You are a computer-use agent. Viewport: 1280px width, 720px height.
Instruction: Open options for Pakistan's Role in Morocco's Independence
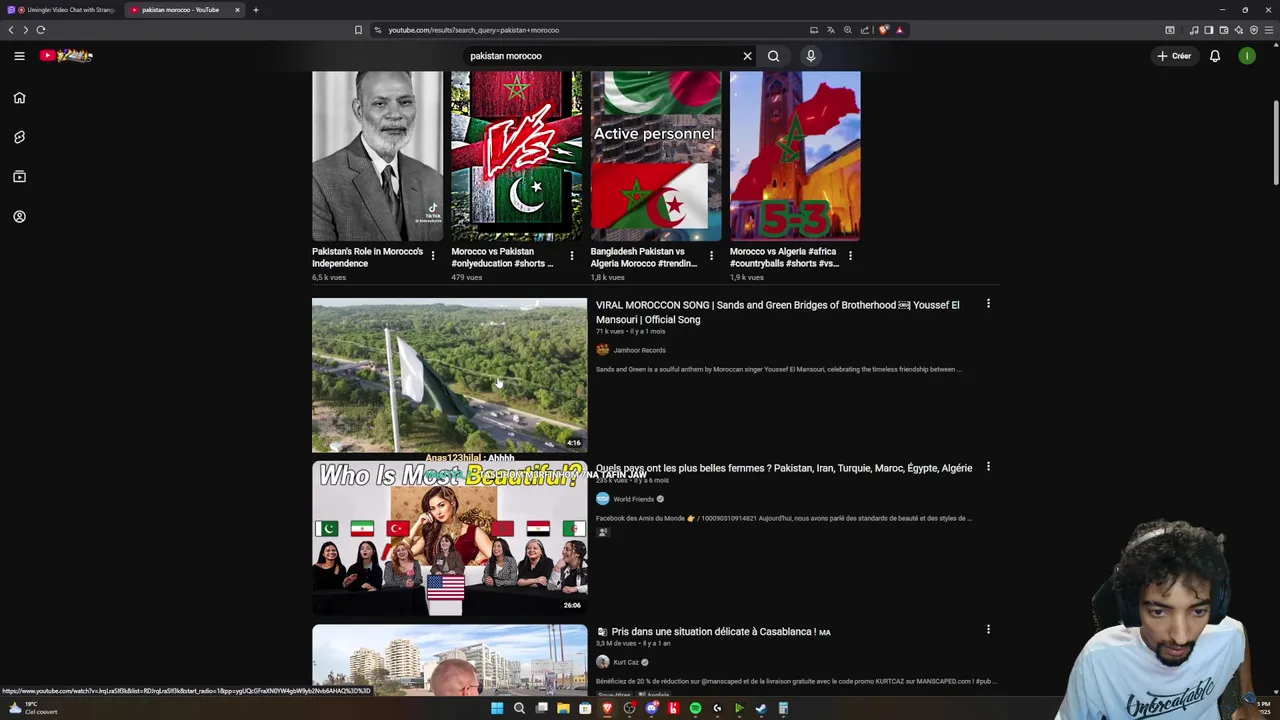[x=432, y=256]
